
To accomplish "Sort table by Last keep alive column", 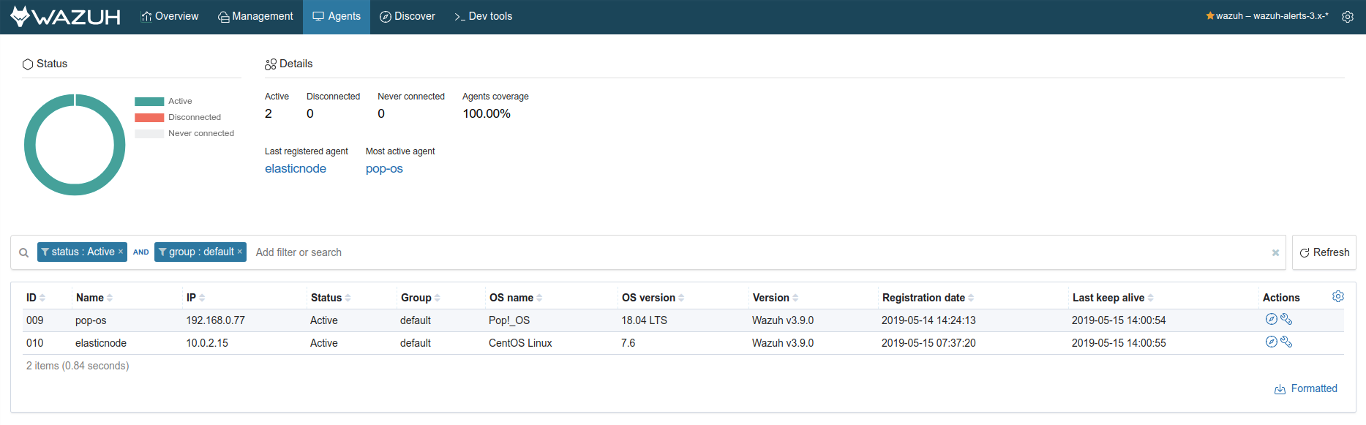I will (x=1115, y=298).
